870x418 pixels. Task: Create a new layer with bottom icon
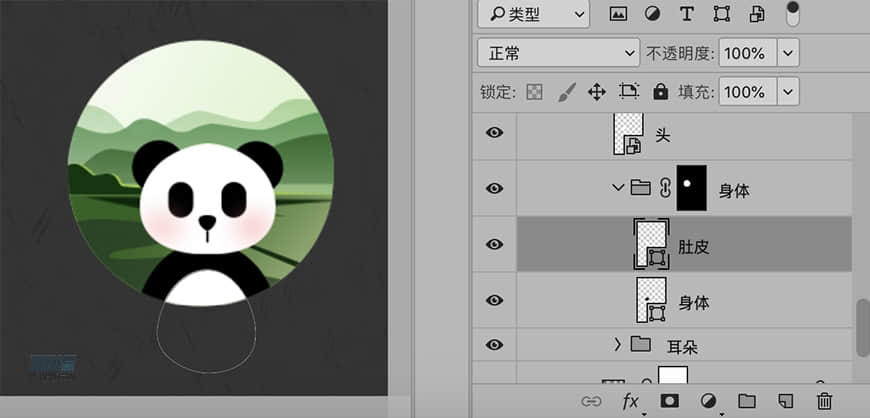(785, 401)
